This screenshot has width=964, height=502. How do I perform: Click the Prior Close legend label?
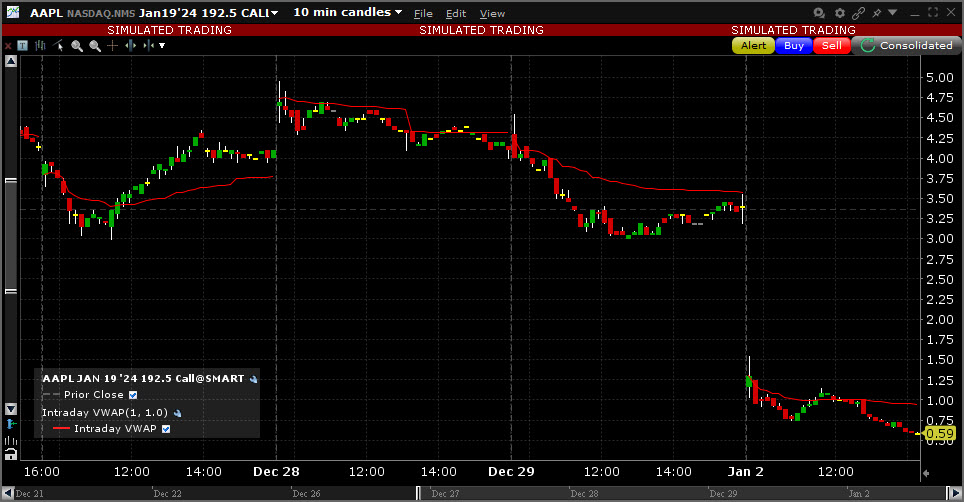click(93, 395)
